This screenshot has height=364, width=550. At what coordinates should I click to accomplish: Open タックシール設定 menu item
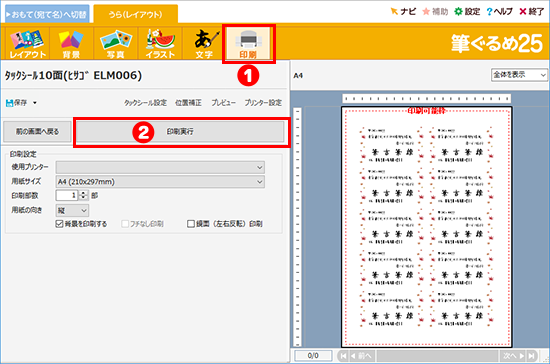tap(146, 103)
